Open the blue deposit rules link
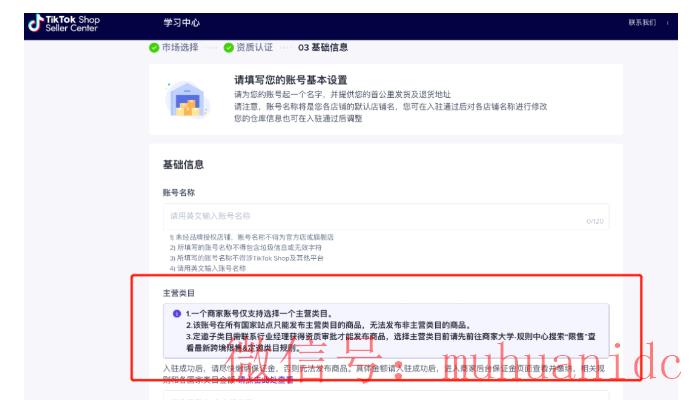This screenshot has width=697, height=400. [265, 381]
